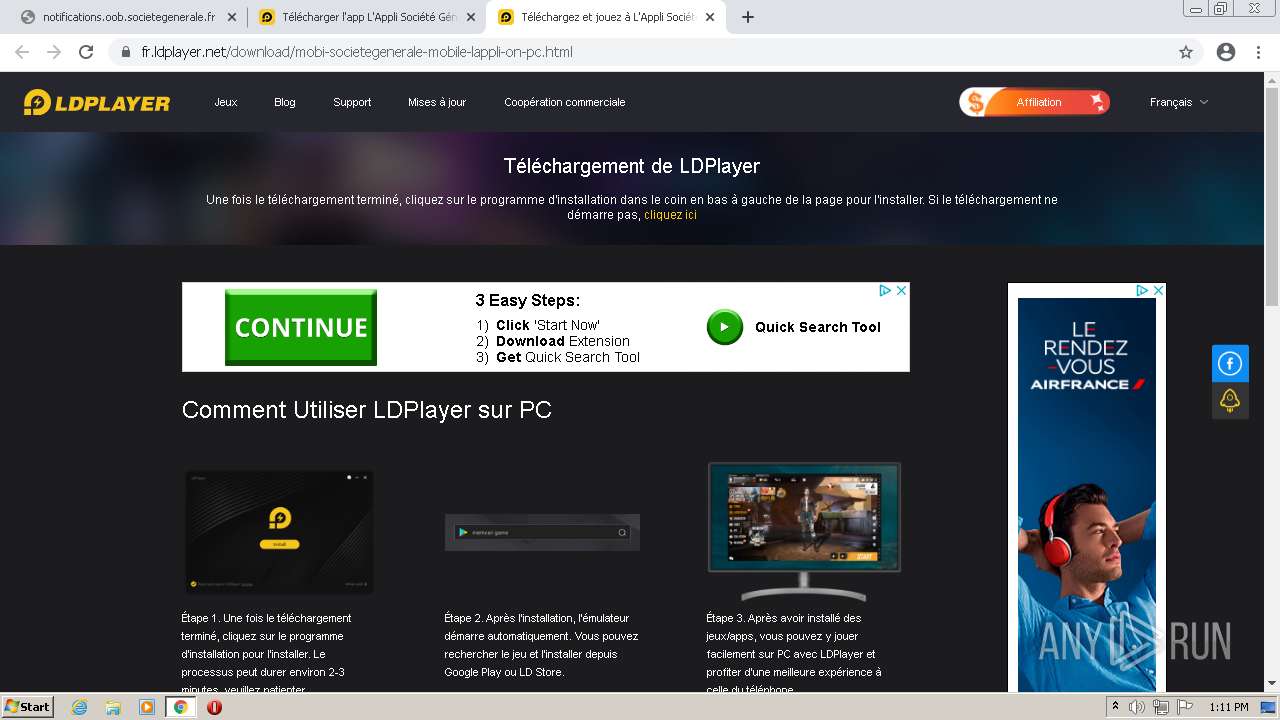Image resolution: width=1280 pixels, height=720 pixels.
Task: Close the Air France sidebar ad
Action: coord(1159,290)
